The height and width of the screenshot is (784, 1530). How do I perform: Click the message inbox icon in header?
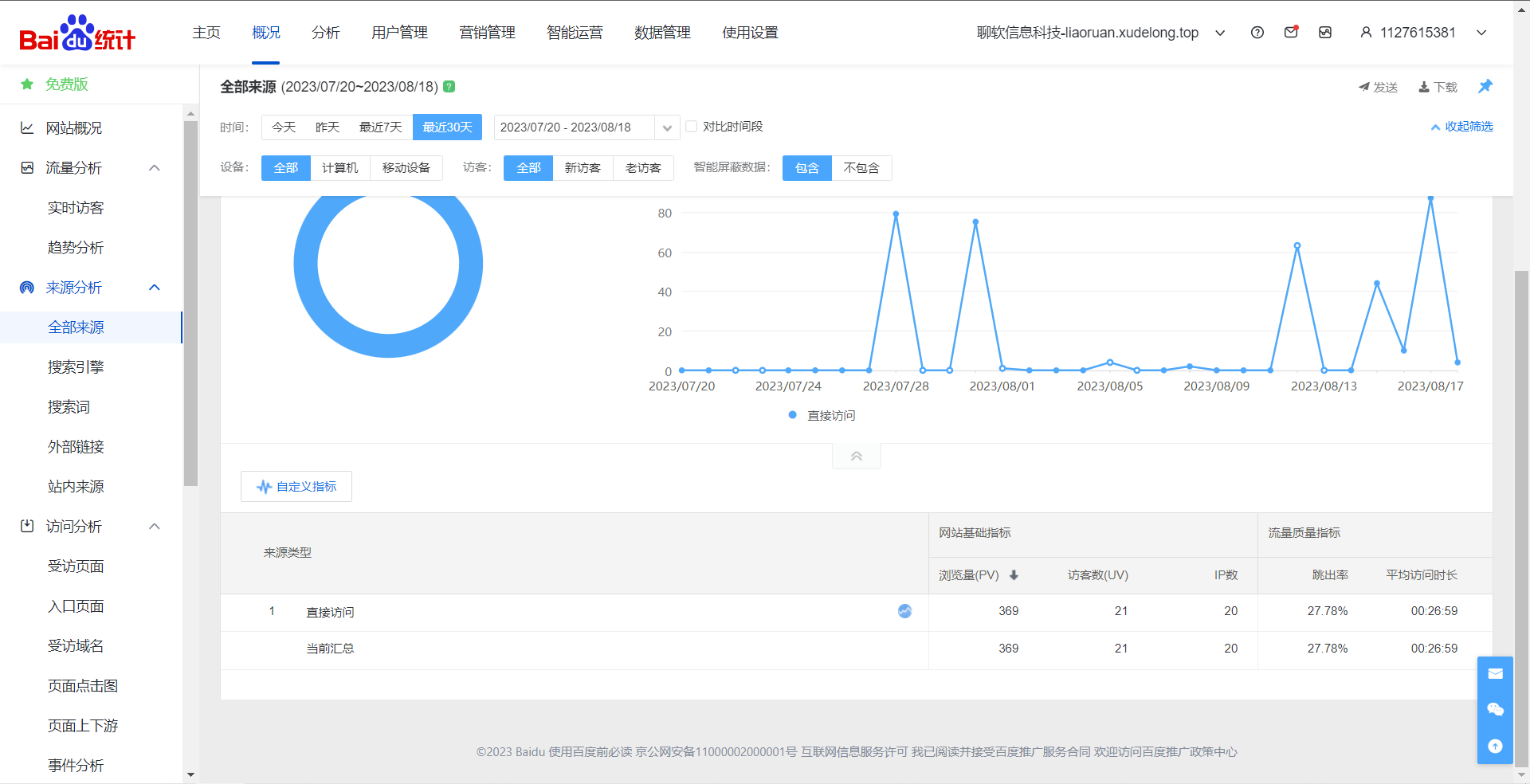[x=1325, y=33]
